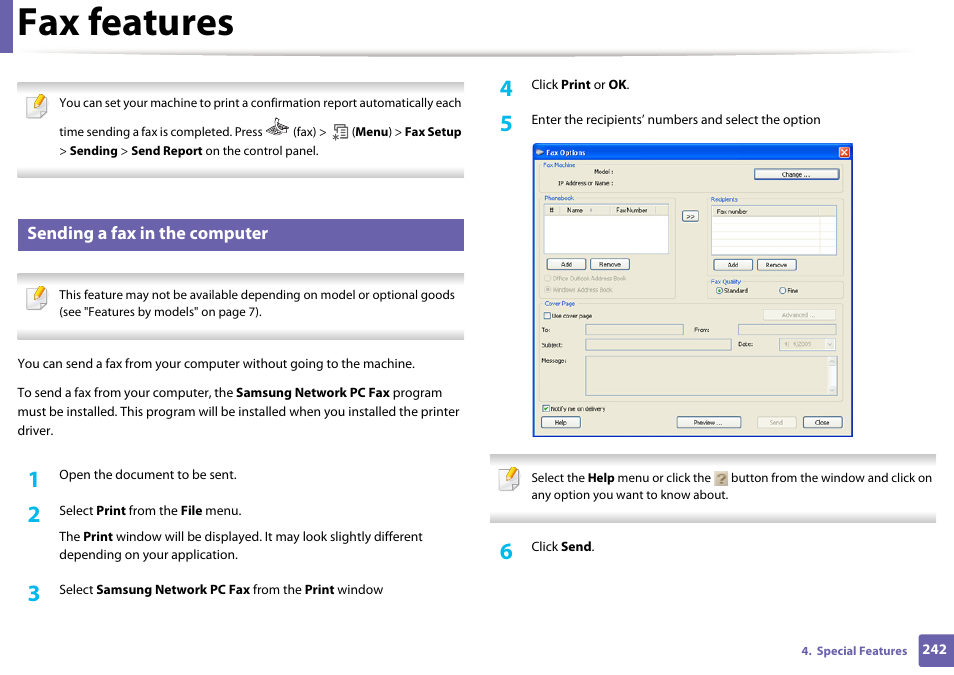Click the Preview... button

709,422
